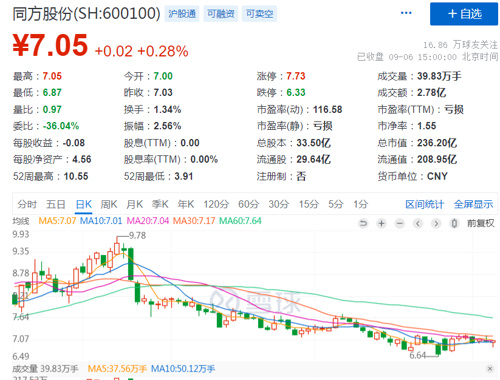Open the three-dot more options menu
The width and height of the screenshot is (500, 380).
(406, 13)
